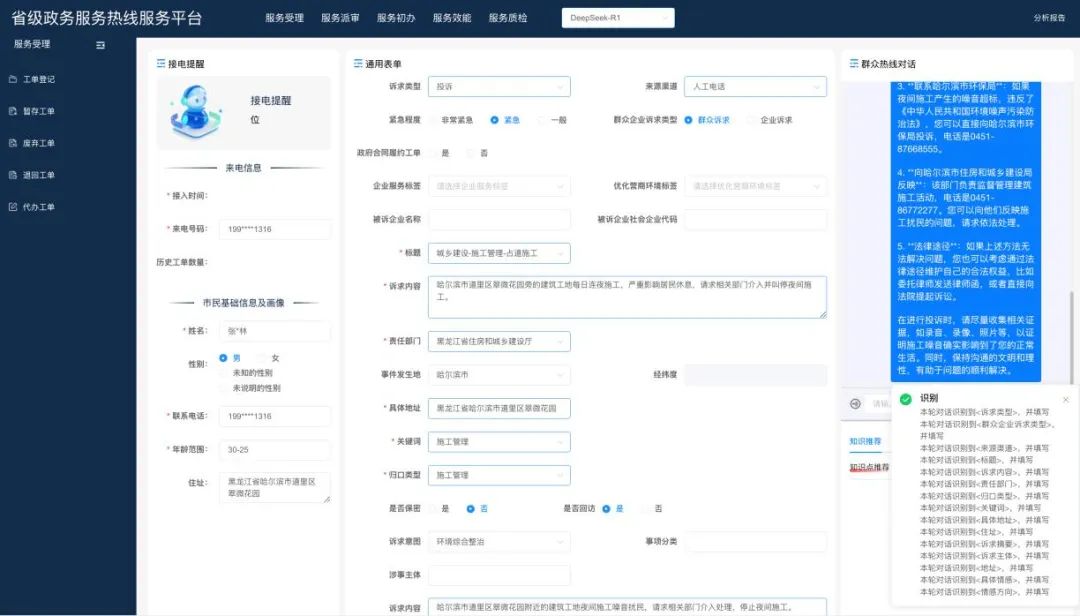Set 是否保密 to 是
The height and width of the screenshot is (616, 1080).
point(435,508)
